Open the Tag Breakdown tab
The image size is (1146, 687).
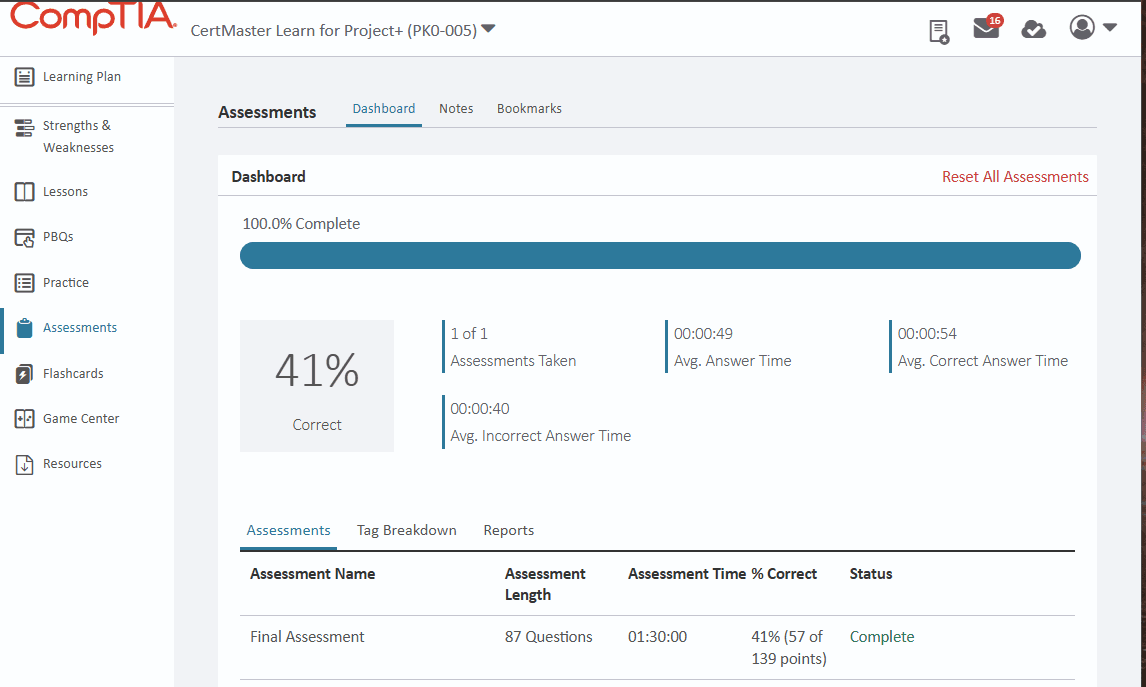tap(406, 530)
